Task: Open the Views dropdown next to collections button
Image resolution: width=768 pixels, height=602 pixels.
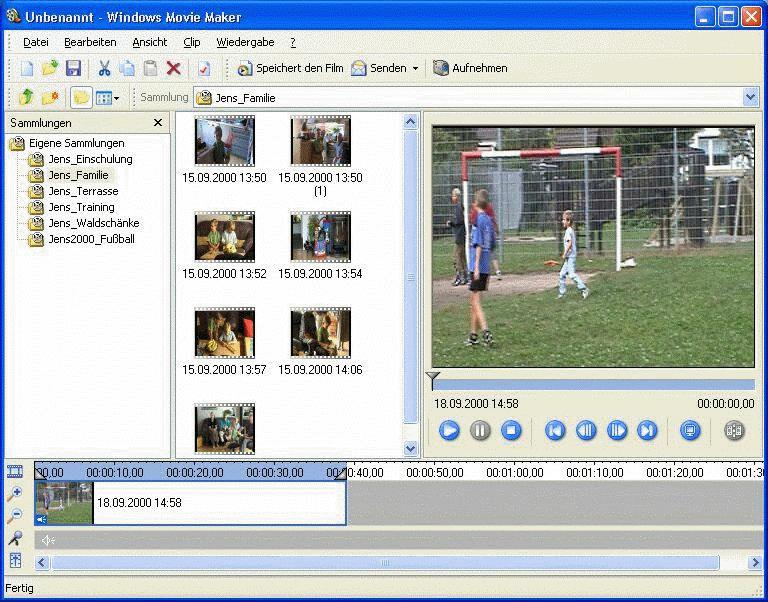Action: 108,98
